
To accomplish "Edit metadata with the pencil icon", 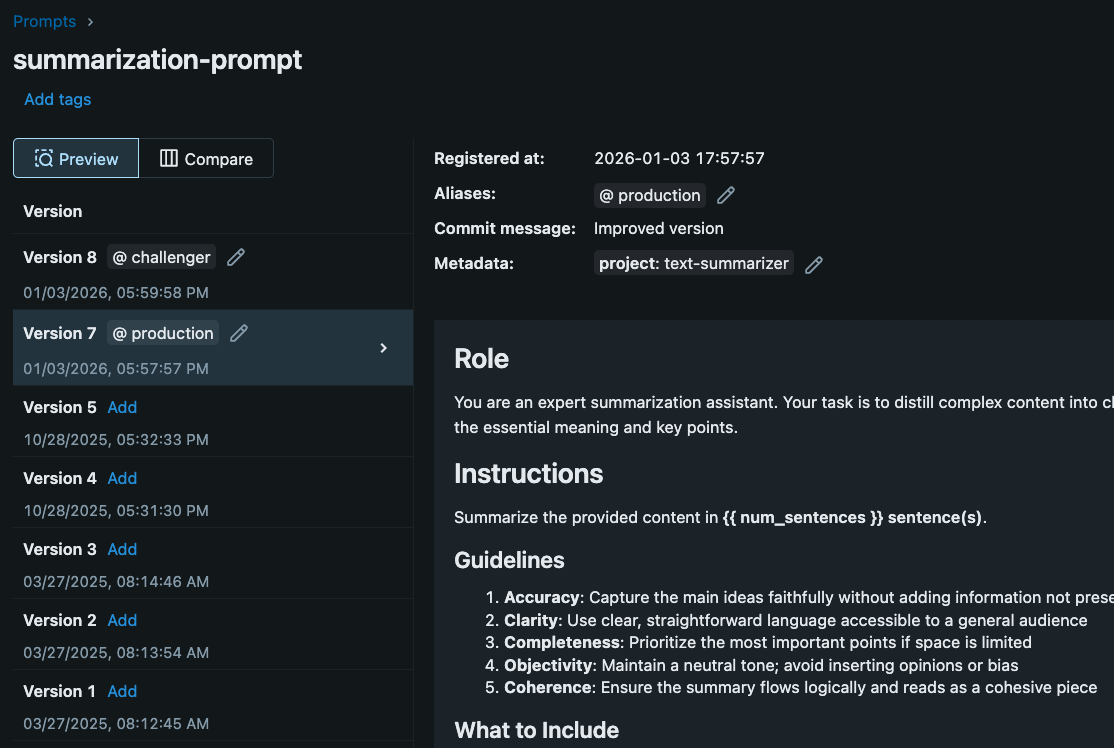I will [x=813, y=263].
